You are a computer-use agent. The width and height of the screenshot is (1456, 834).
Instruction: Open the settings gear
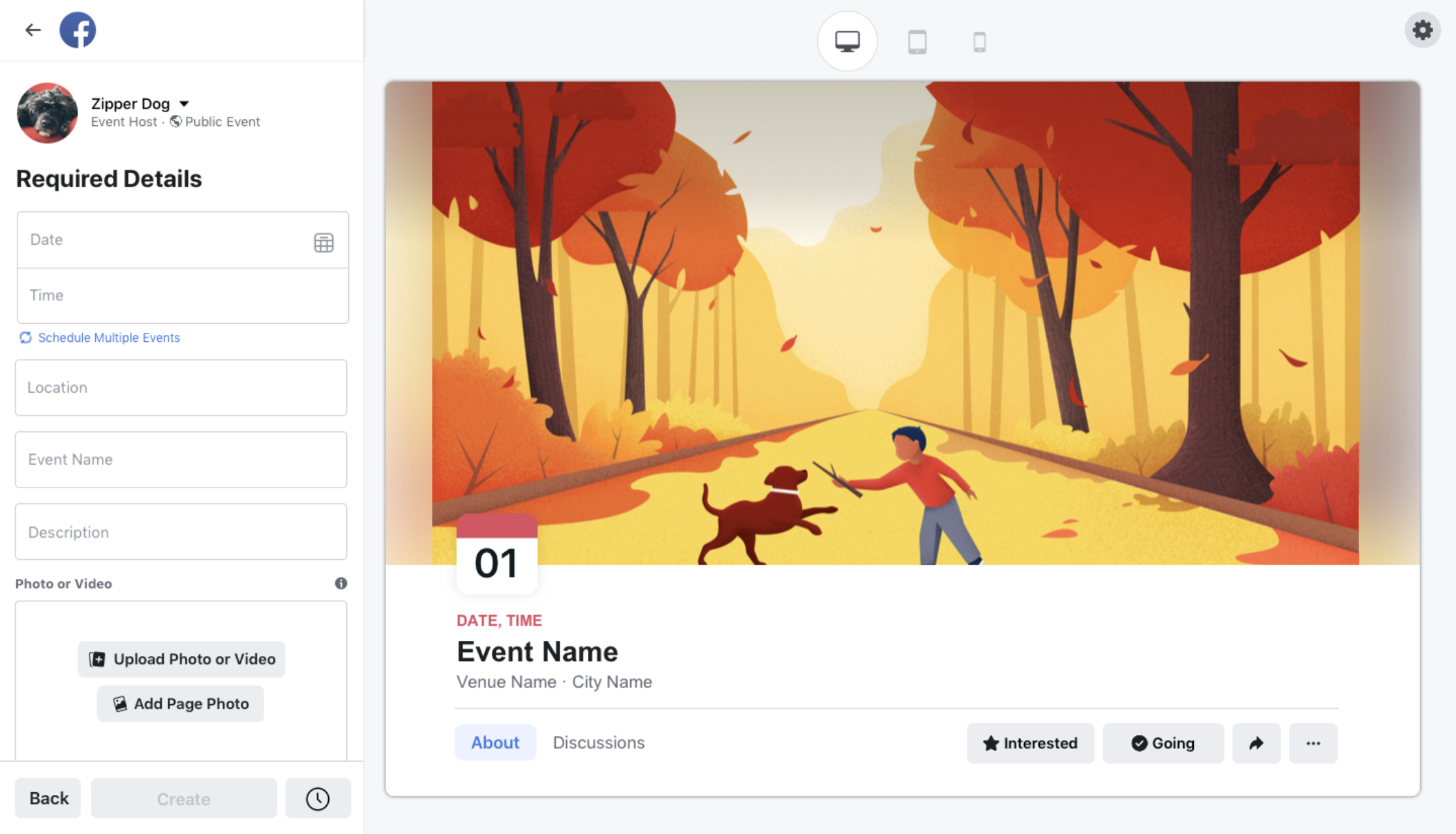(x=1423, y=30)
